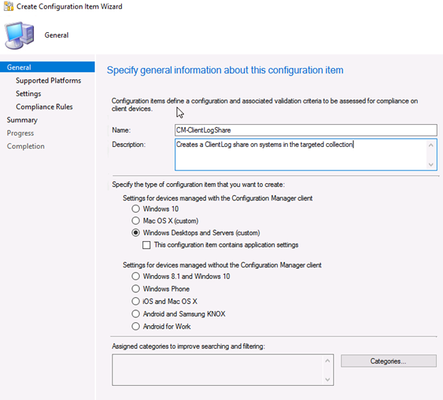
Task: Choose the Windows Phone radio button
Action: point(135,289)
